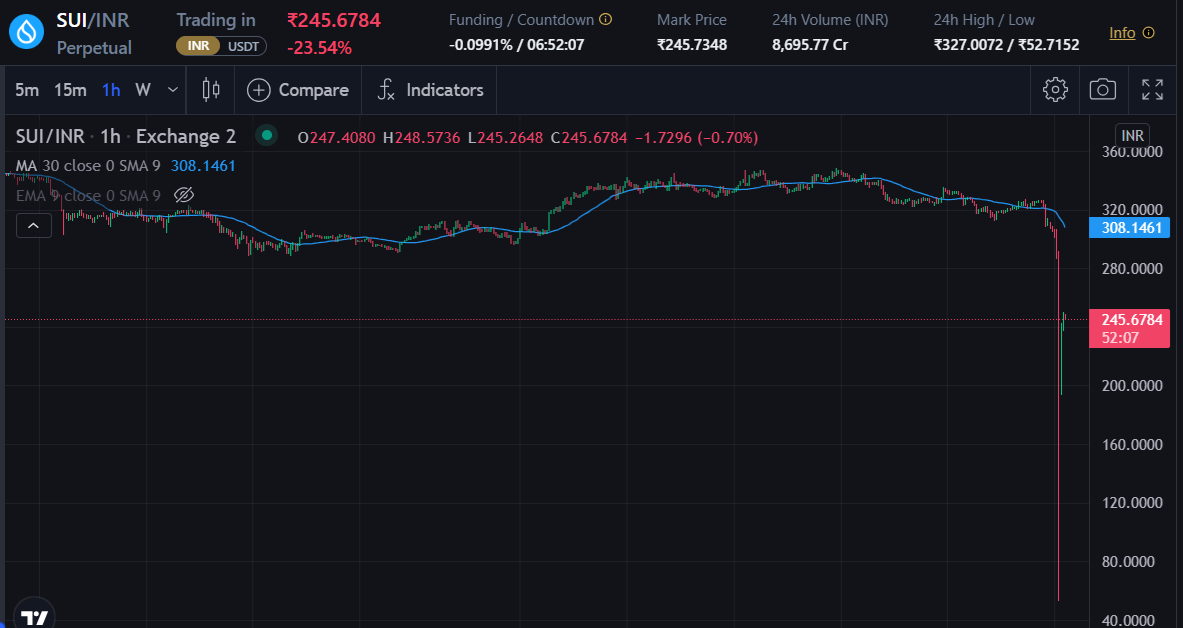Open the INR price scale currency selector

pyautogui.click(x=1133, y=136)
